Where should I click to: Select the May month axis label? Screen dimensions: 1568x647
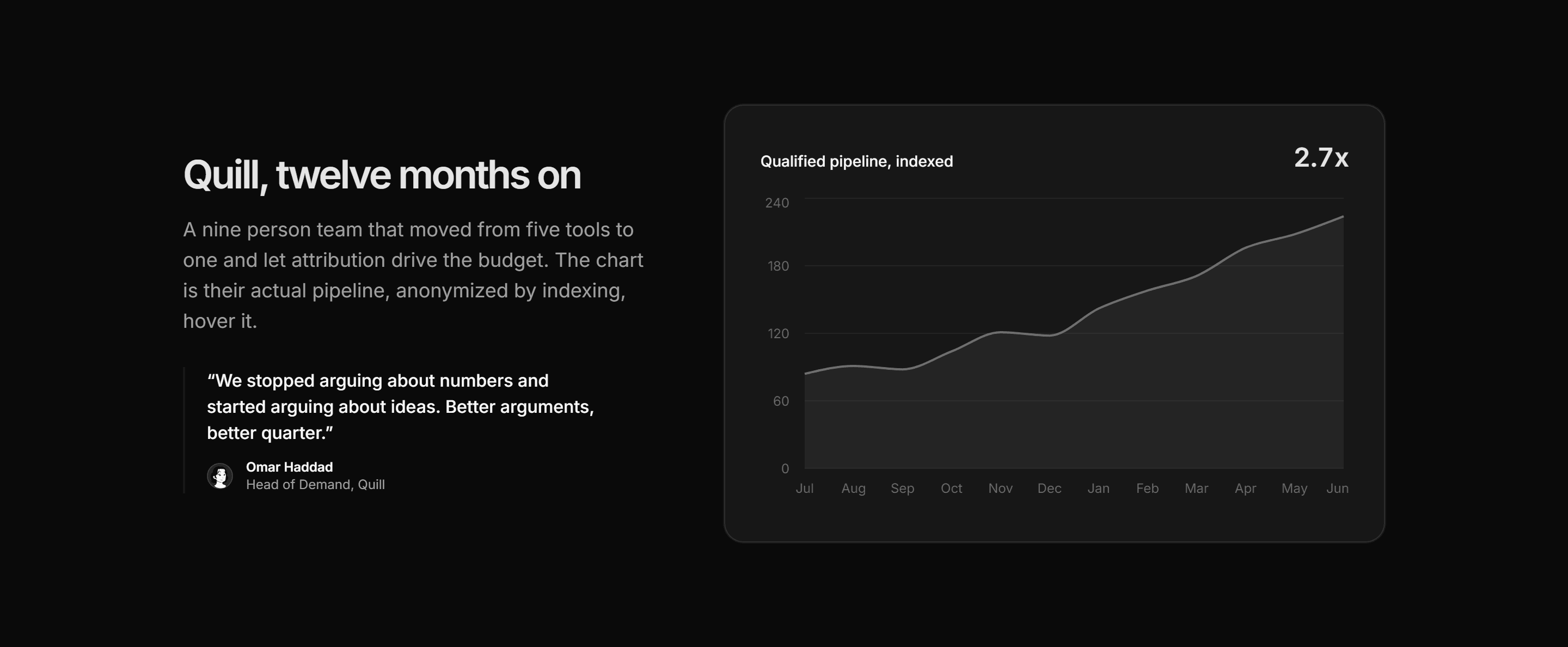1294,488
